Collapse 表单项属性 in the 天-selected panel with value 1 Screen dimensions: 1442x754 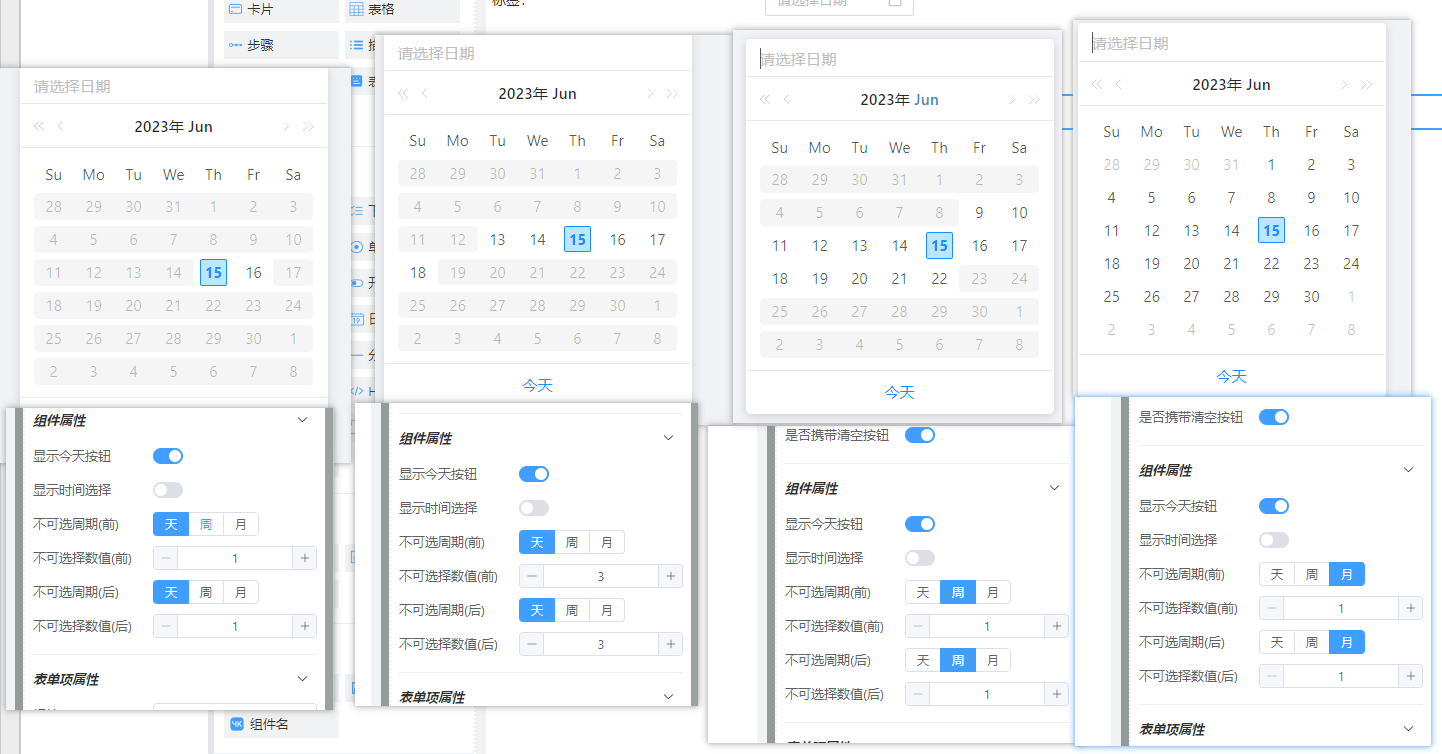(x=303, y=679)
